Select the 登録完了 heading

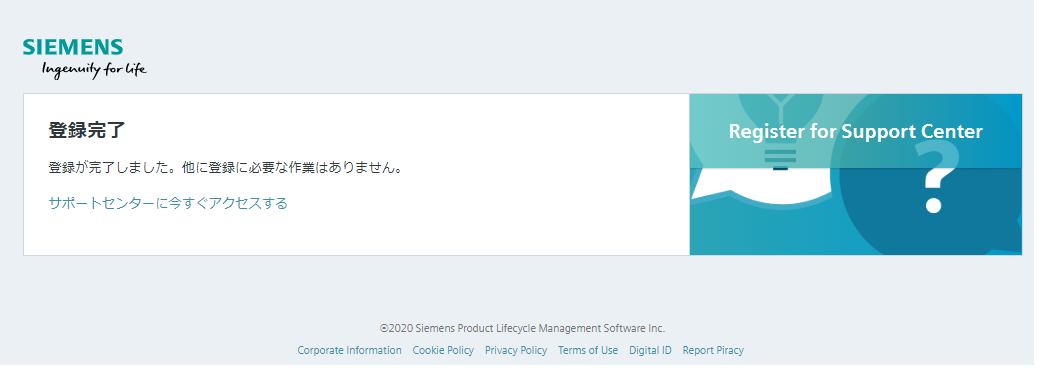(87, 130)
